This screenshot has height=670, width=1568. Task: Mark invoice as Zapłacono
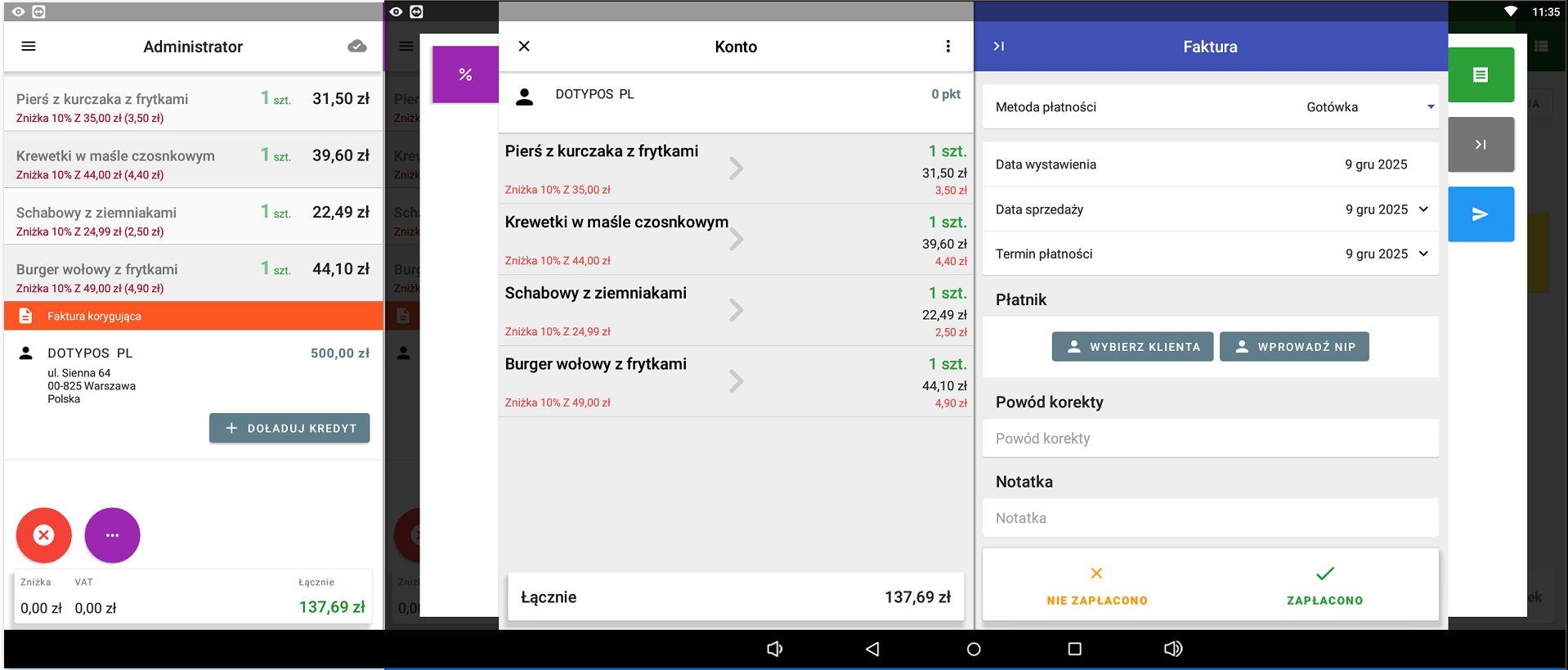point(1324,585)
